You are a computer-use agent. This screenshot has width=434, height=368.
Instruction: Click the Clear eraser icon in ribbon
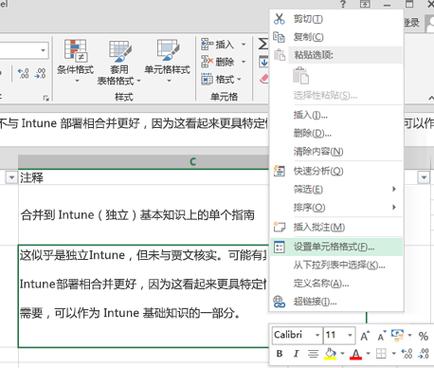click(264, 79)
